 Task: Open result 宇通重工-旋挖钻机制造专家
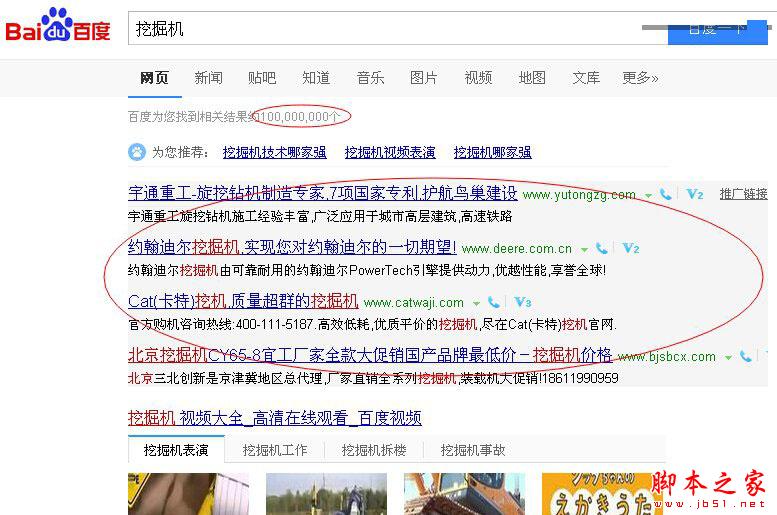323,193
